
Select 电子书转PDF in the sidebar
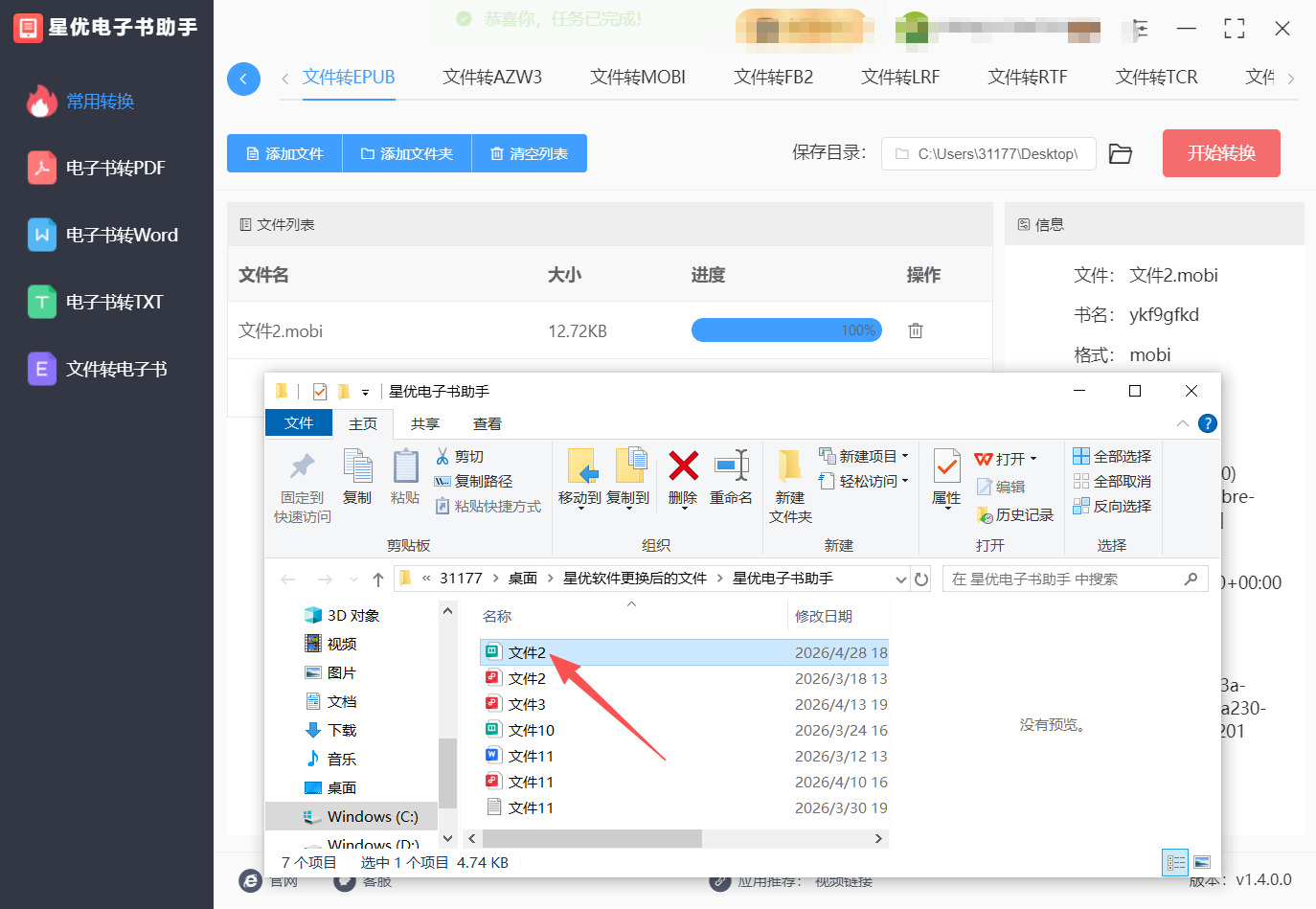(x=97, y=169)
